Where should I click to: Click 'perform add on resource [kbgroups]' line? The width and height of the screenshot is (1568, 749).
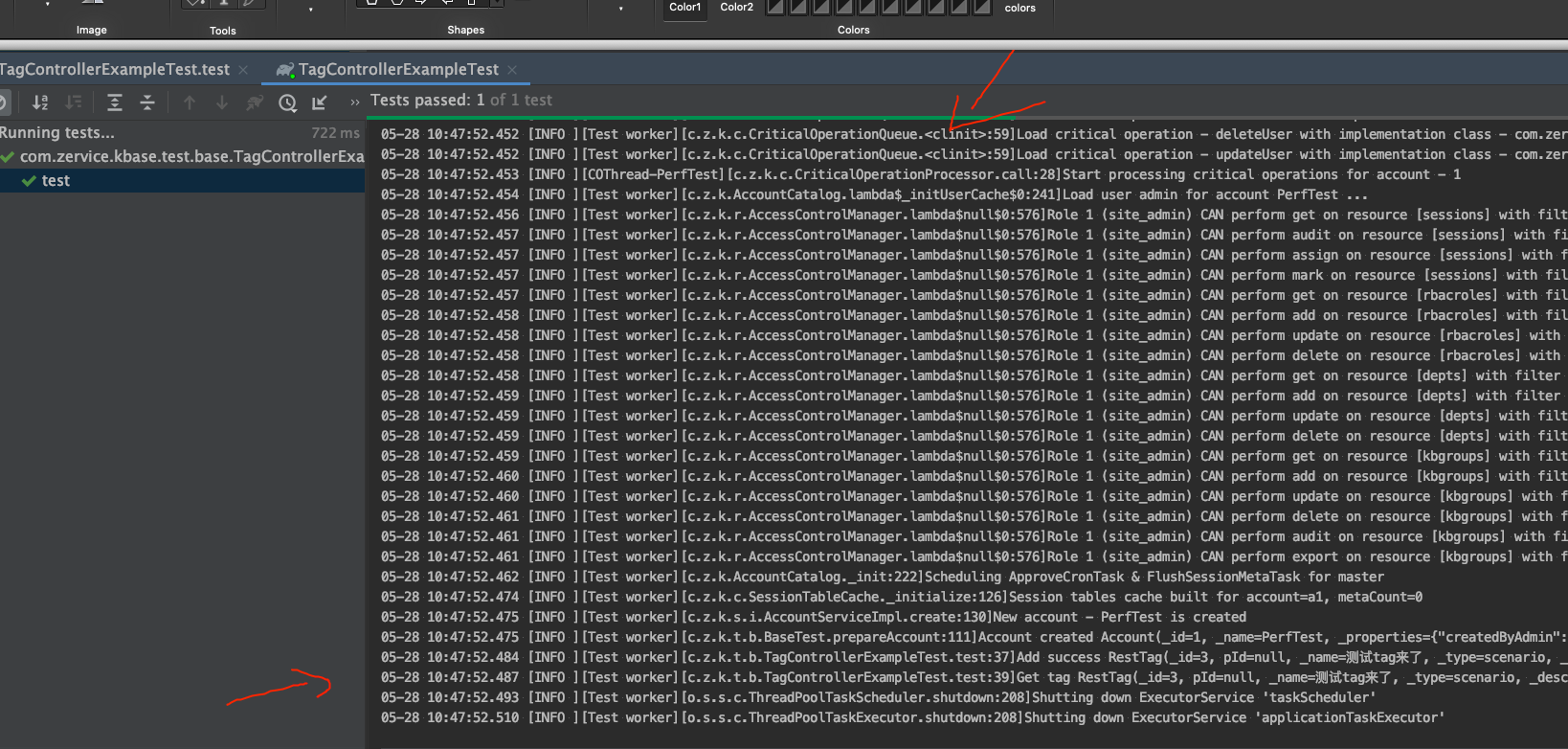974,476
